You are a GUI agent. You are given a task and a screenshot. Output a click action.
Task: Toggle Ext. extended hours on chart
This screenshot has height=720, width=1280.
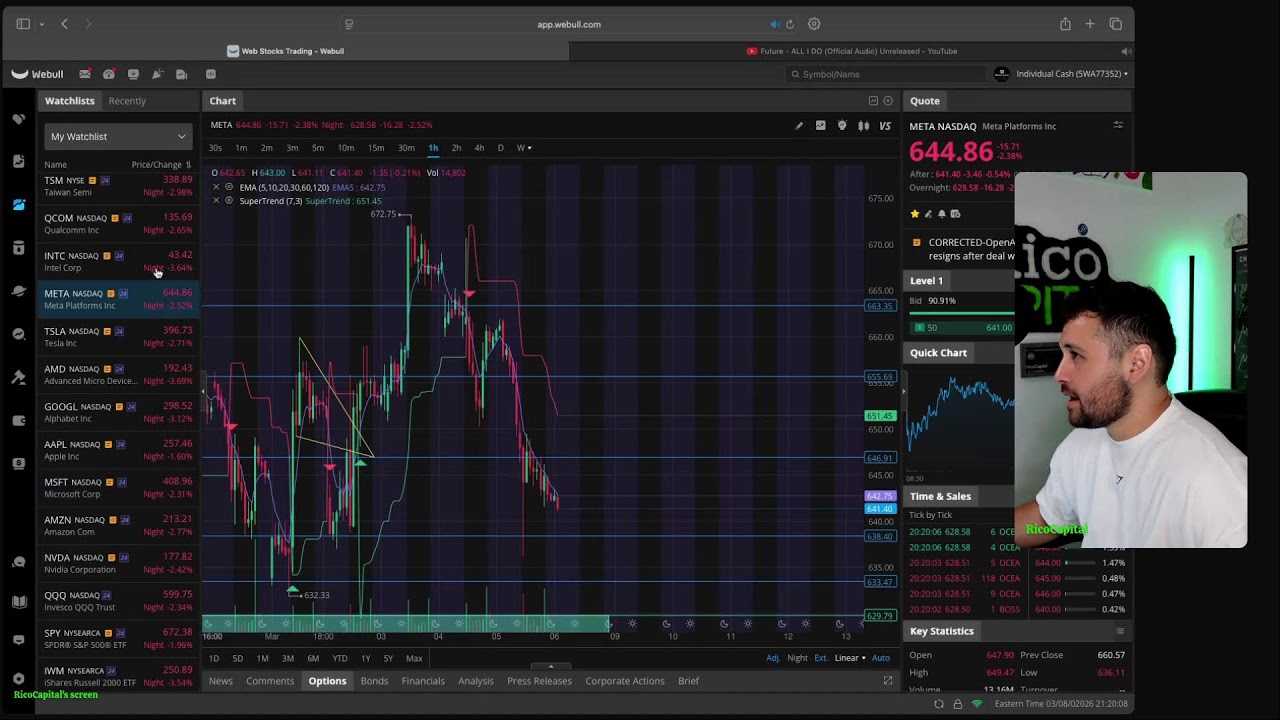click(x=821, y=658)
